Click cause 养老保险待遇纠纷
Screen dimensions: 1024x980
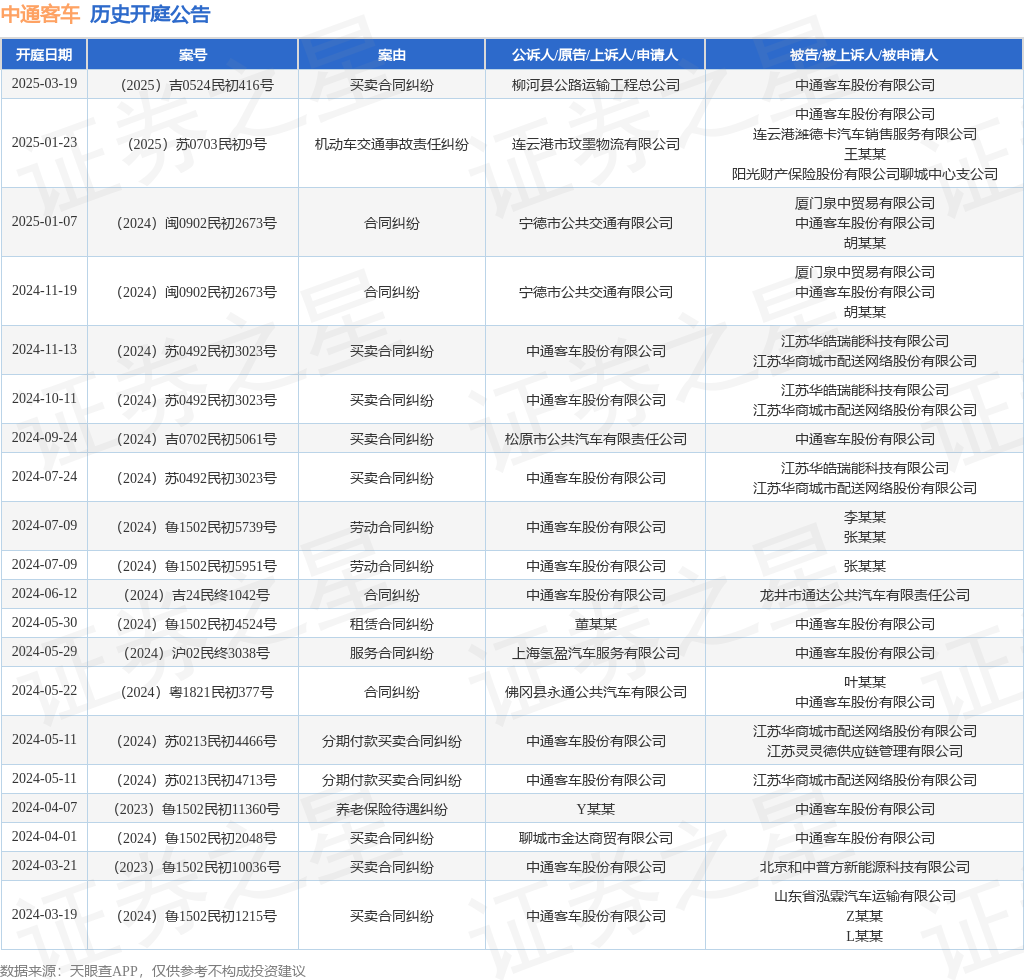click(392, 809)
